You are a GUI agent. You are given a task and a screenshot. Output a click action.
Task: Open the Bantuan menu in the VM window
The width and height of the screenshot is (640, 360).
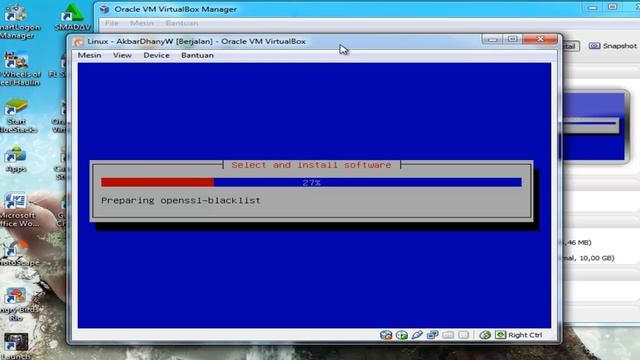[x=197, y=55]
